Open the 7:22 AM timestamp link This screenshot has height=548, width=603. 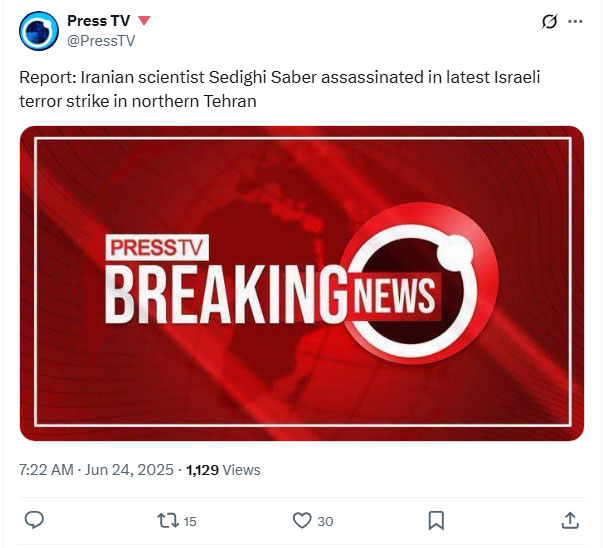(x=46, y=470)
